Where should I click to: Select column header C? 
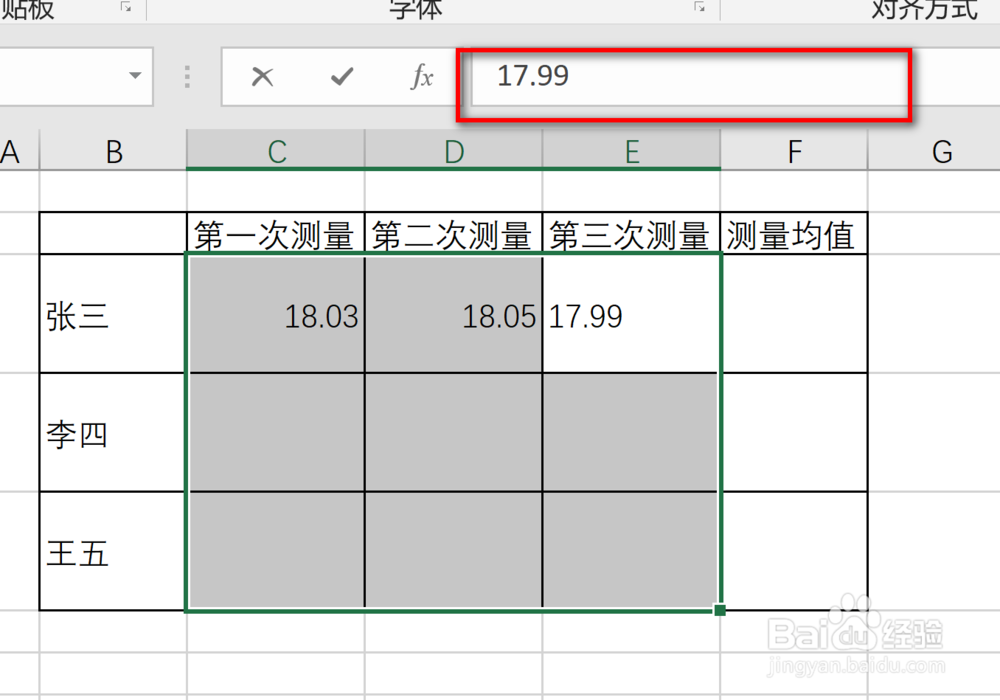[x=275, y=151]
